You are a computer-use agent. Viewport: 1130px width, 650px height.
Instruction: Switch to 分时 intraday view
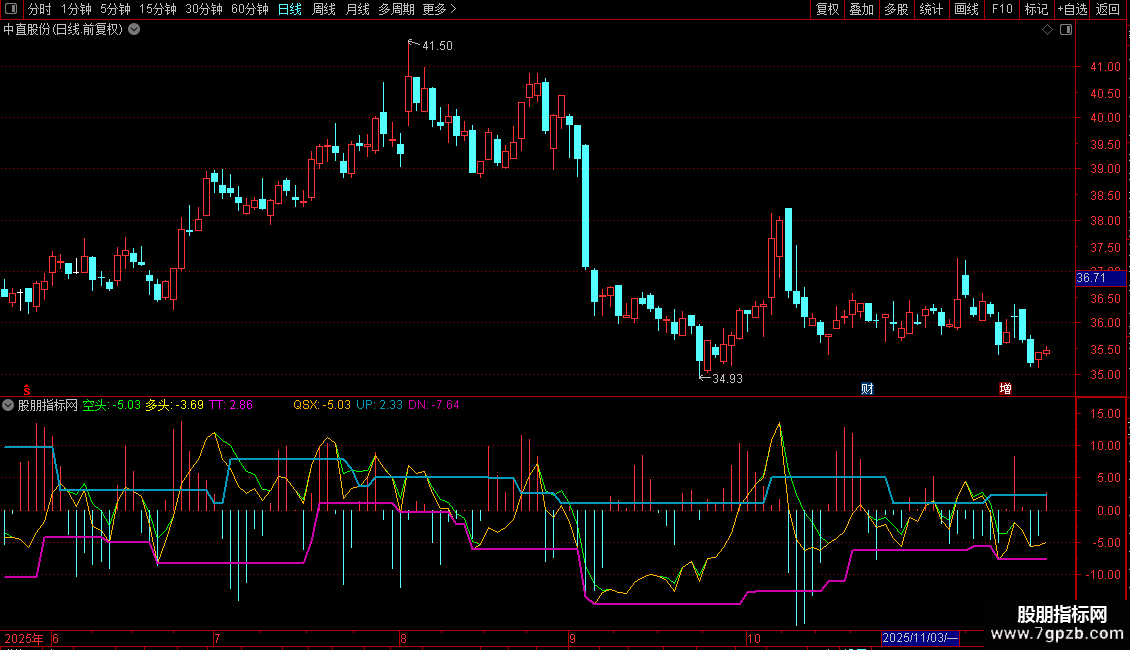click(39, 9)
